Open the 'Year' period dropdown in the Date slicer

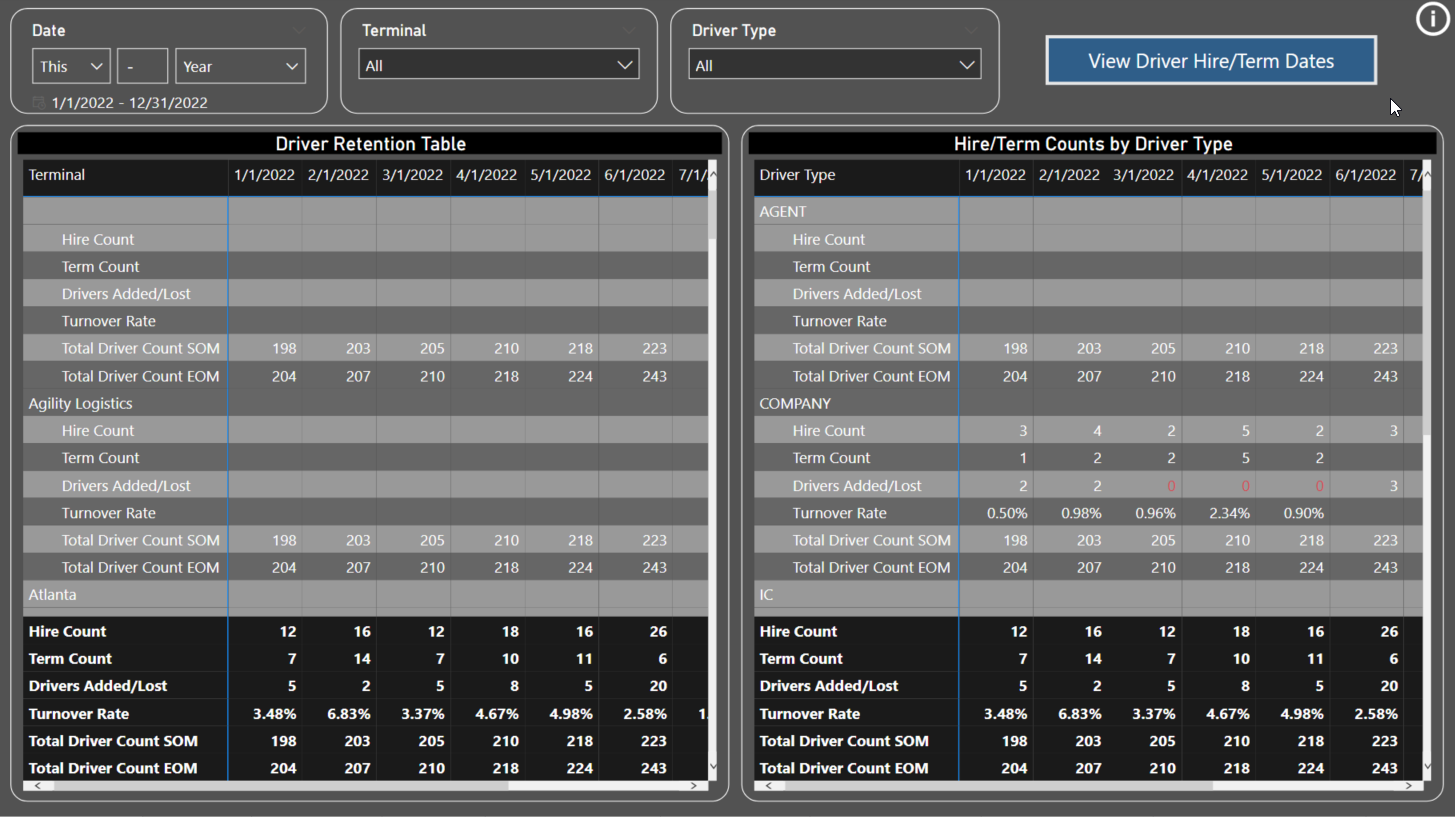(x=240, y=67)
